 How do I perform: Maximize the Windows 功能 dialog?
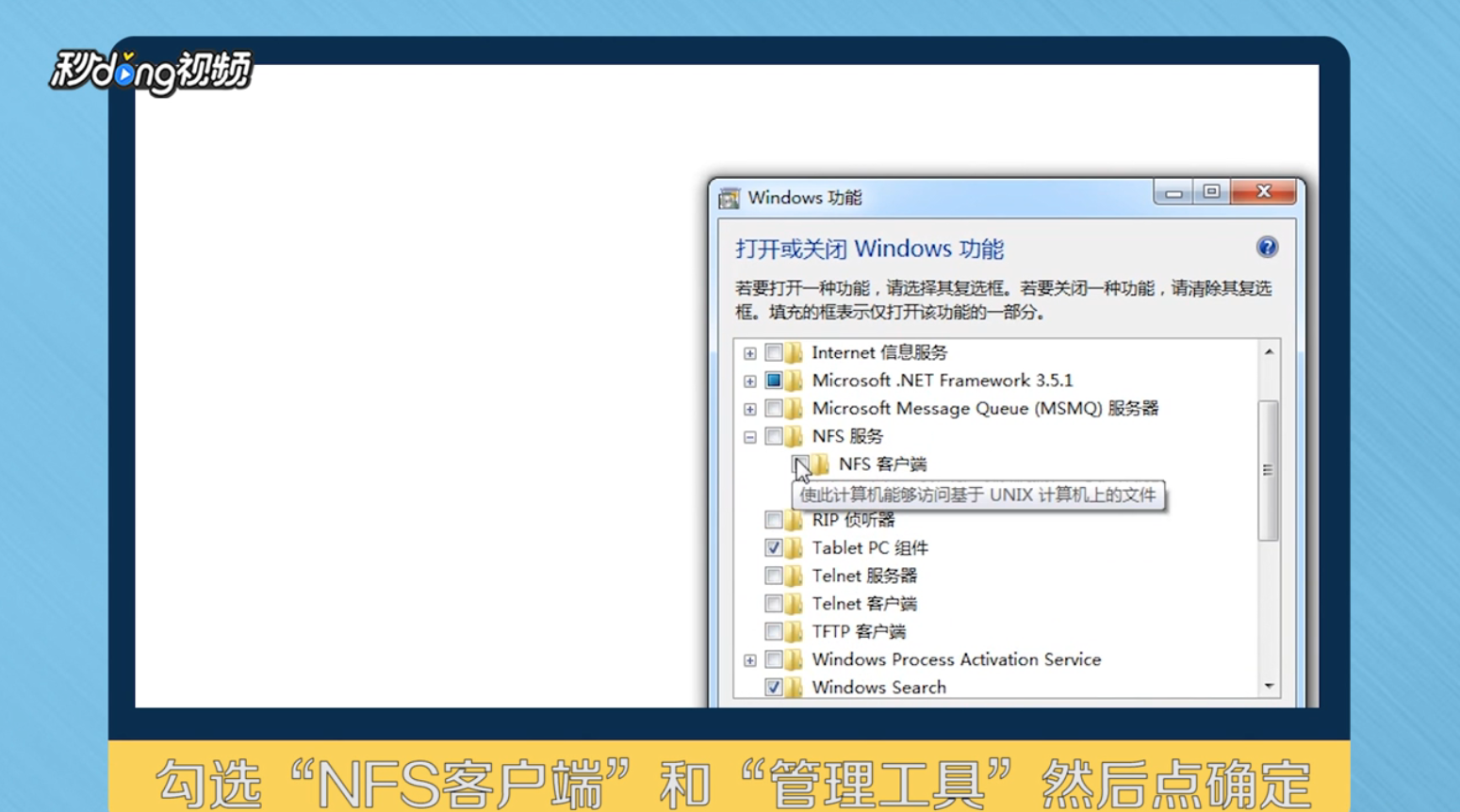pyautogui.click(x=1212, y=192)
